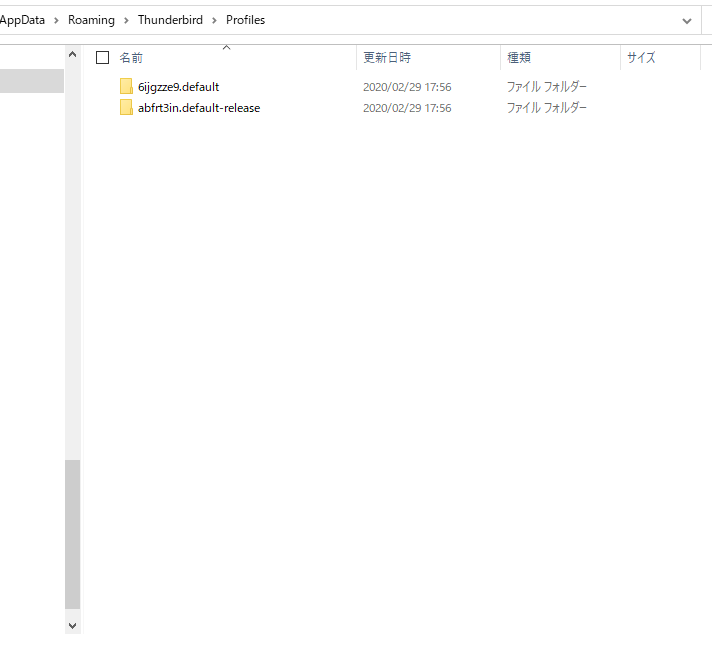712x650 pixels.
Task: Sort by the サイズ column header
Action: [641, 58]
